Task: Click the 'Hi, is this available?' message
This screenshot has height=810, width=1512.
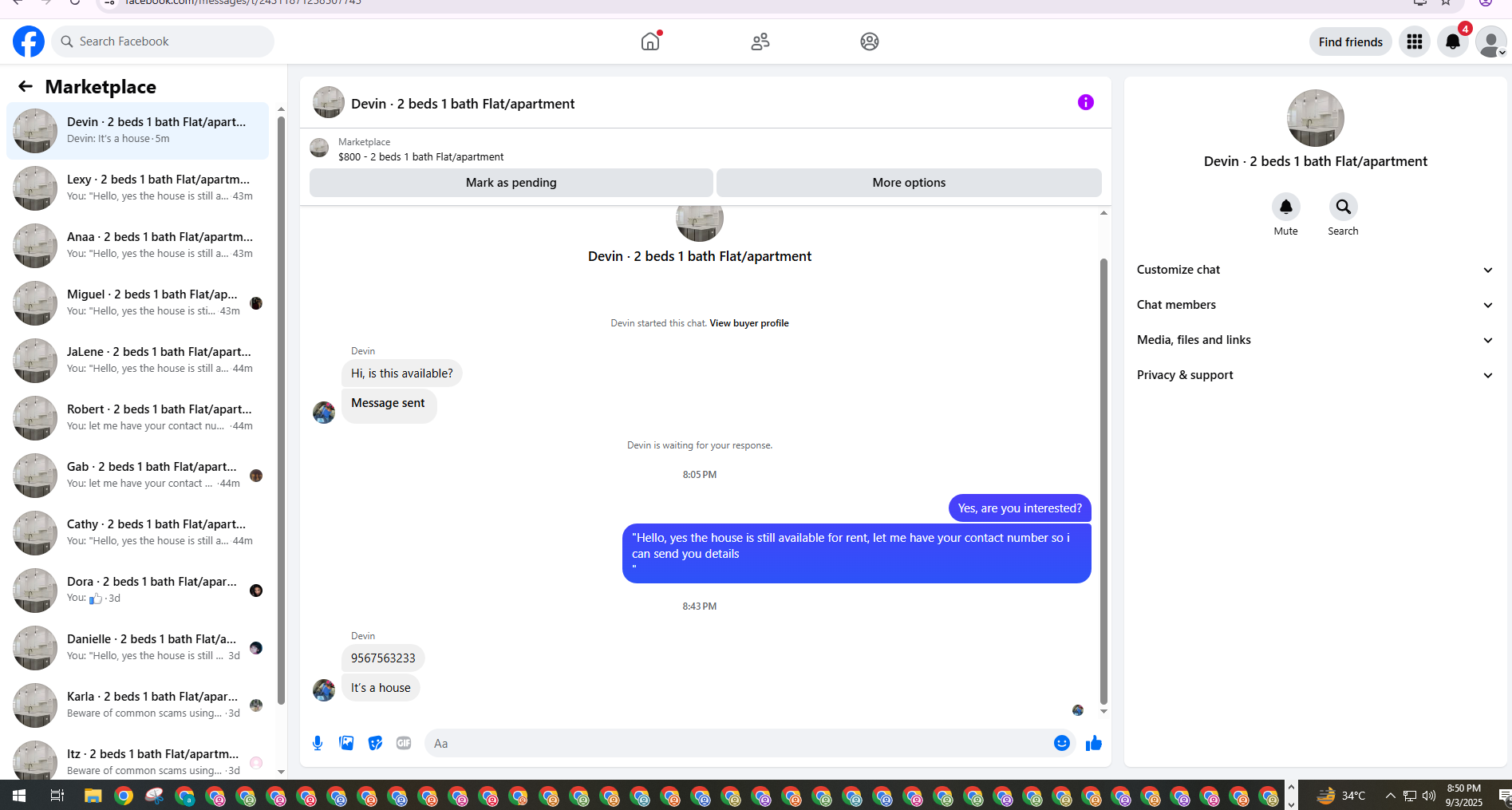Action: point(402,373)
